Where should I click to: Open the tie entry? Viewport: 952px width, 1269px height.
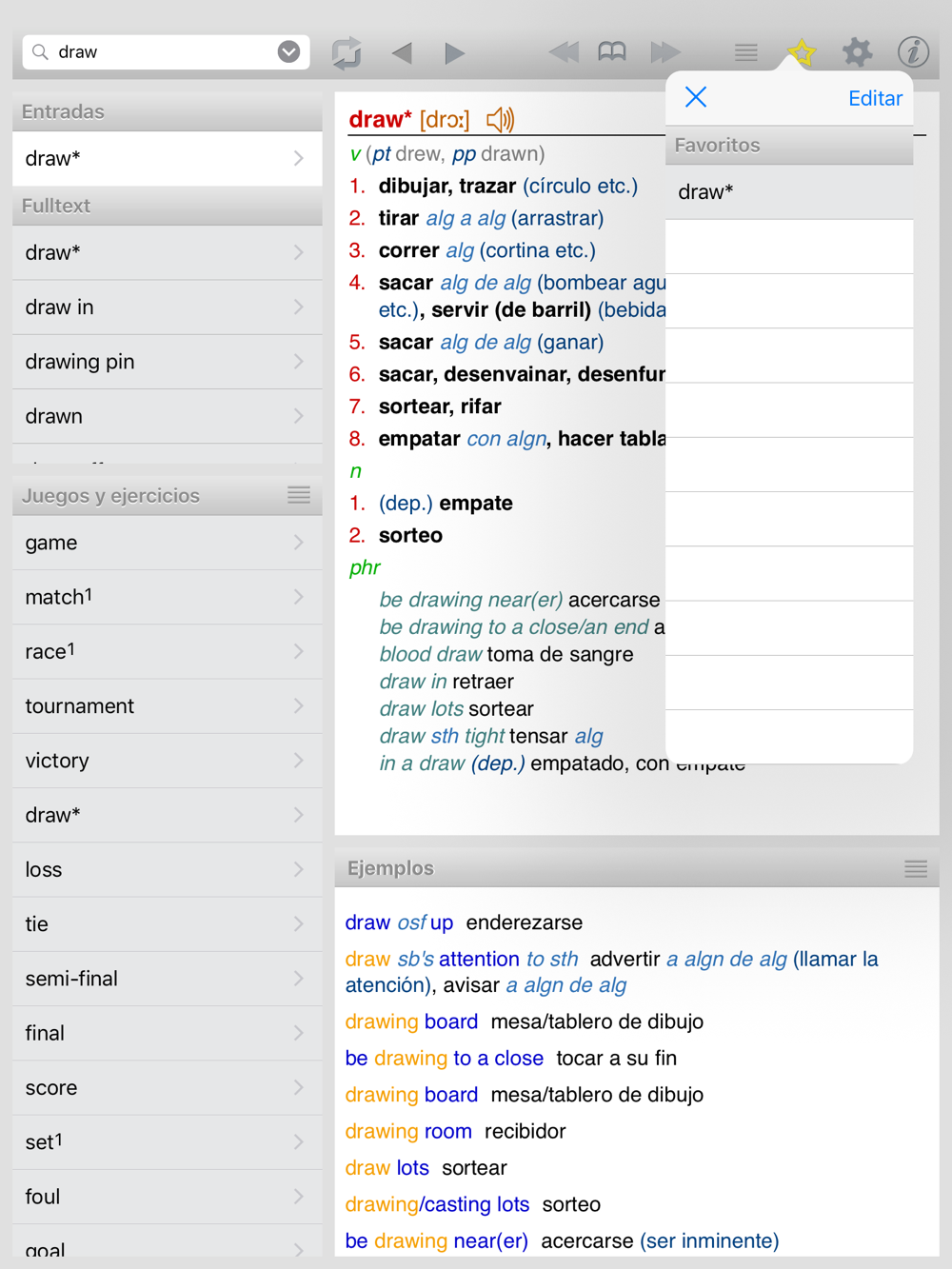(168, 923)
